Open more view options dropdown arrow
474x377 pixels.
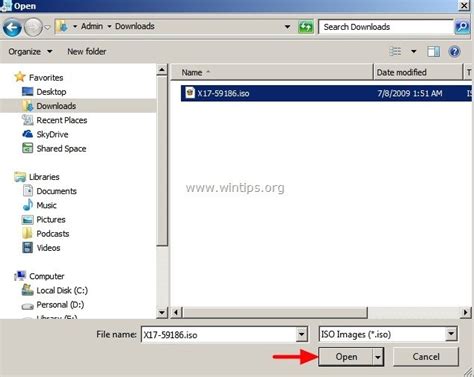coord(414,52)
